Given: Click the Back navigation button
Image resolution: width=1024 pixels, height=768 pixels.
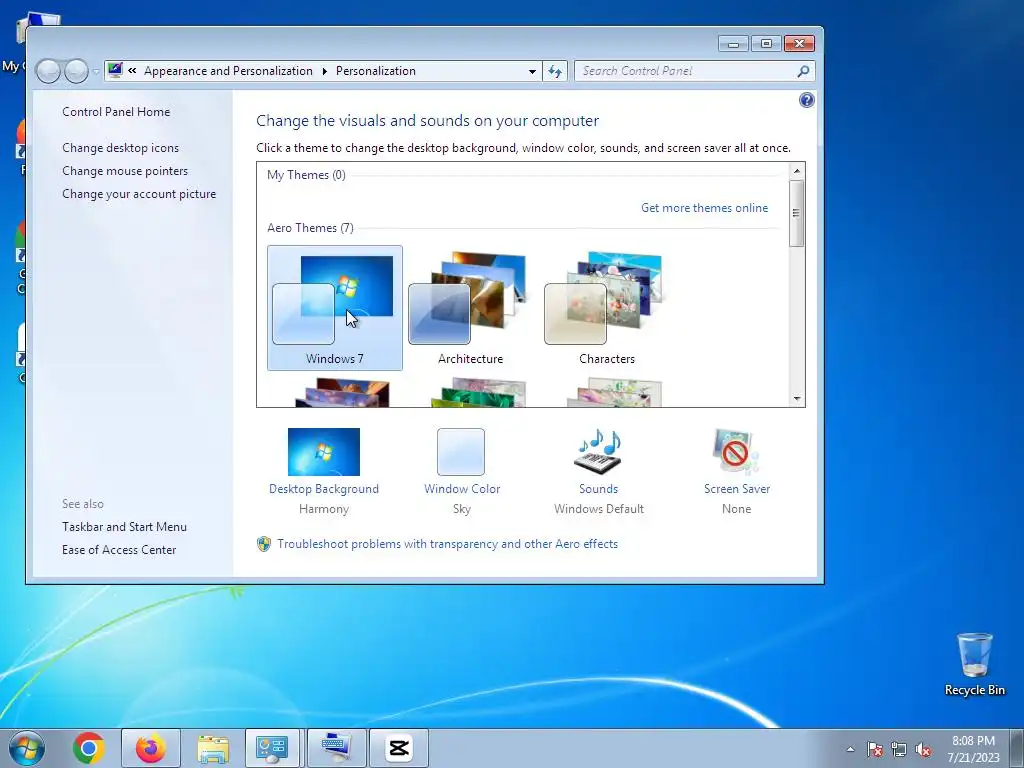Looking at the screenshot, I should pos(48,71).
